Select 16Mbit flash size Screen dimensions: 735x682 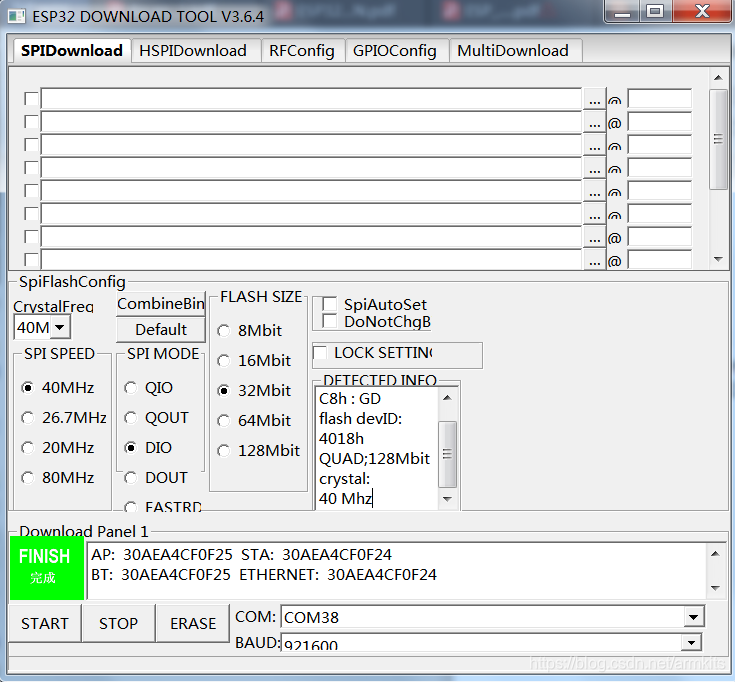pos(224,361)
